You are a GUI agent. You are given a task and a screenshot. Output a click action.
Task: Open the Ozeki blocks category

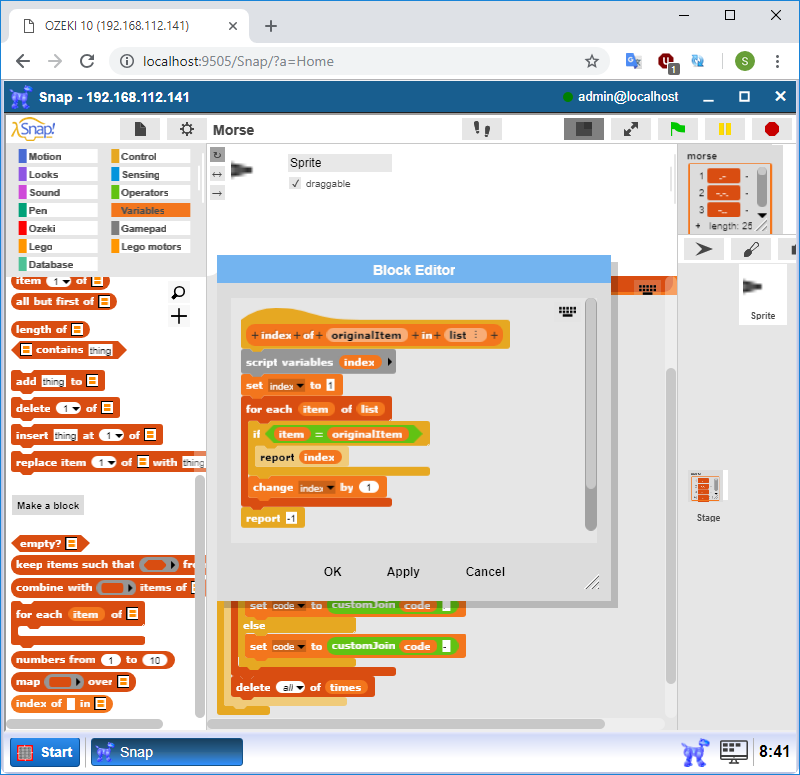58,228
